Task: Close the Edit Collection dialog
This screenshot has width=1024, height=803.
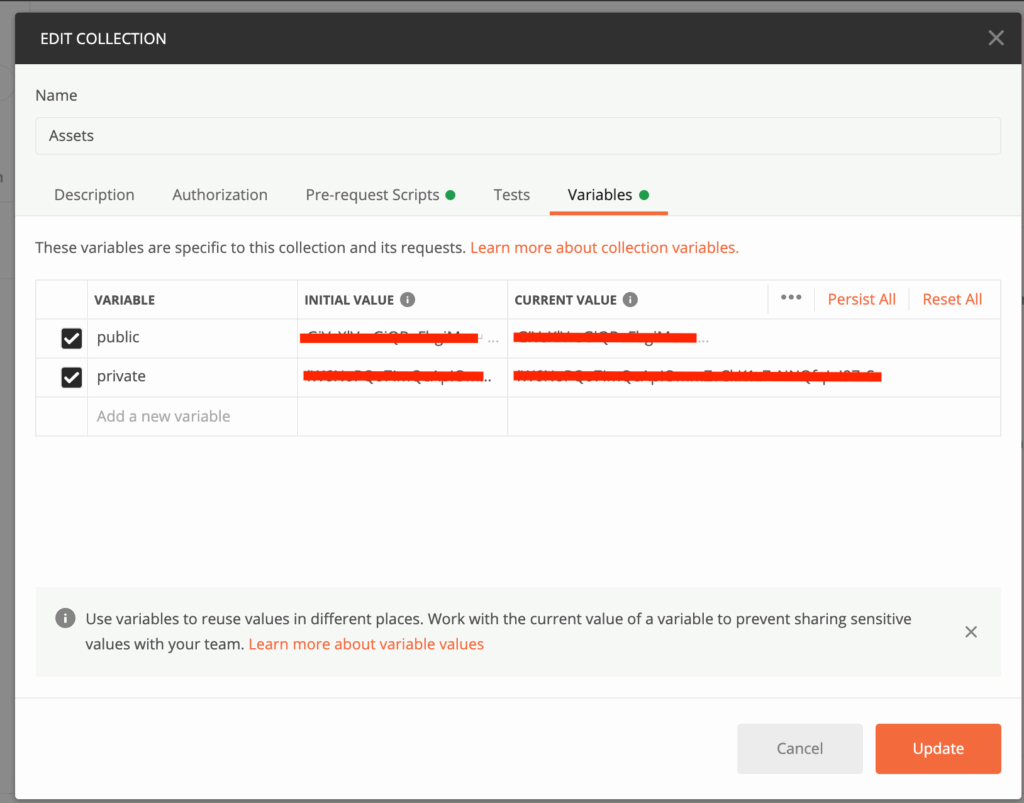Action: pos(996,39)
